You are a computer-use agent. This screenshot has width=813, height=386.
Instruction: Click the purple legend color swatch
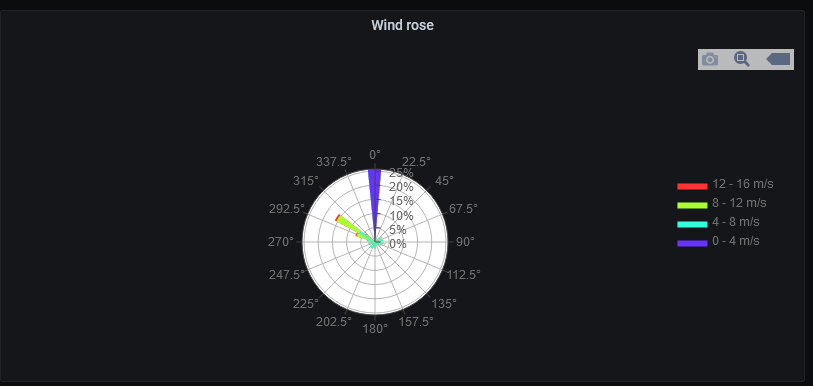pos(692,243)
